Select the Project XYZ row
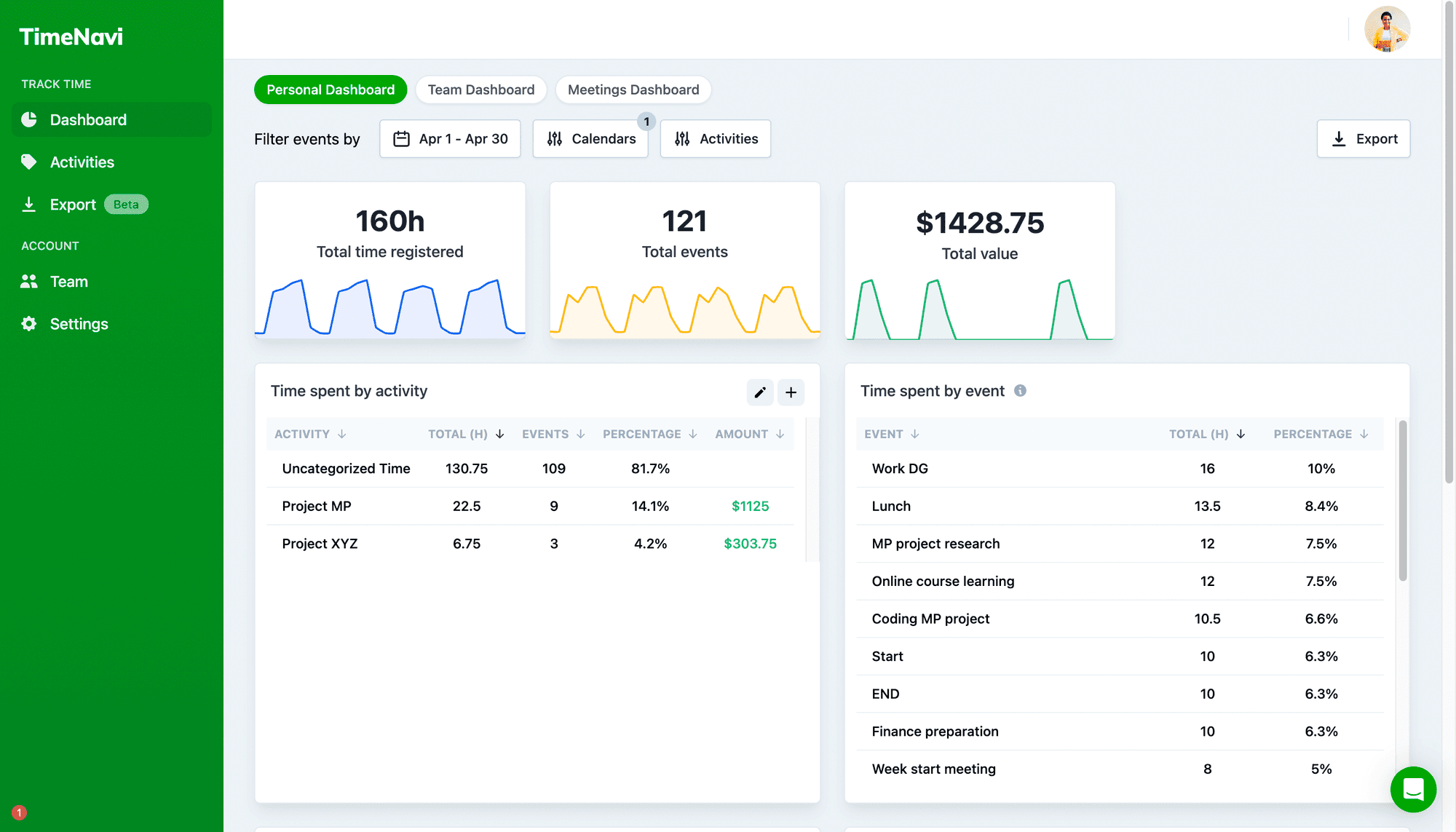Screen dimensions: 1456x832 click(530, 544)
